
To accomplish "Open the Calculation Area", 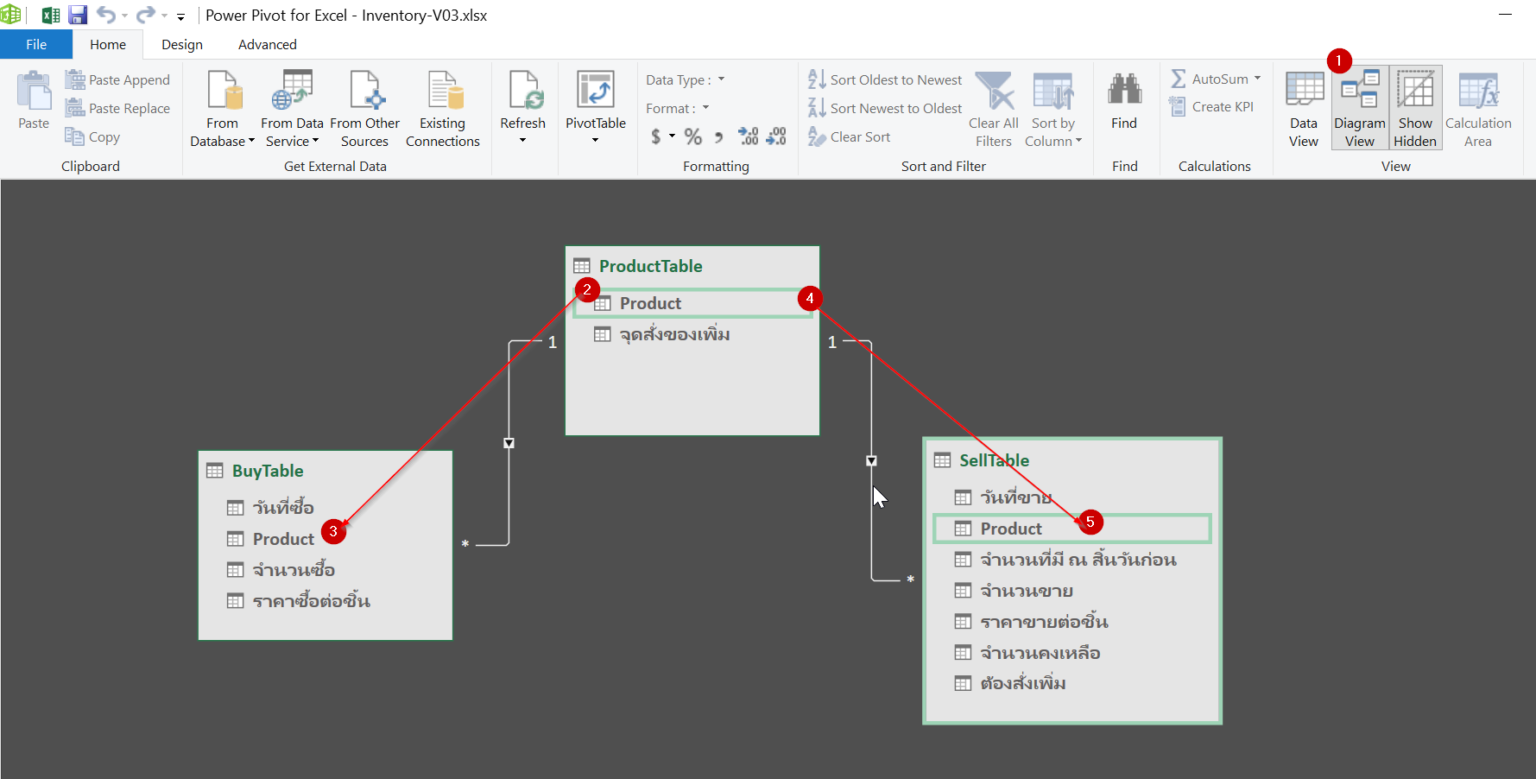I will (1478, 108).
